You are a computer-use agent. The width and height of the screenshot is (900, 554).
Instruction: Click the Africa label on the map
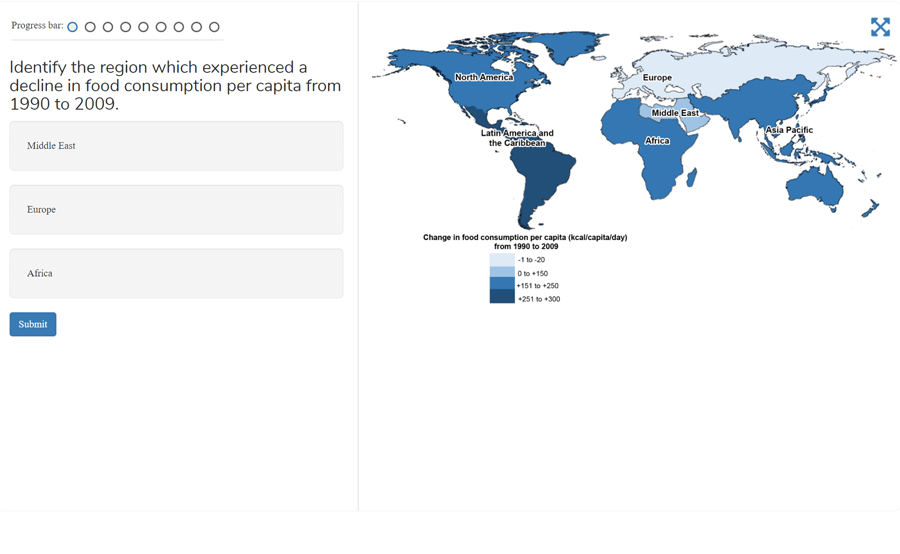[657, 141]
